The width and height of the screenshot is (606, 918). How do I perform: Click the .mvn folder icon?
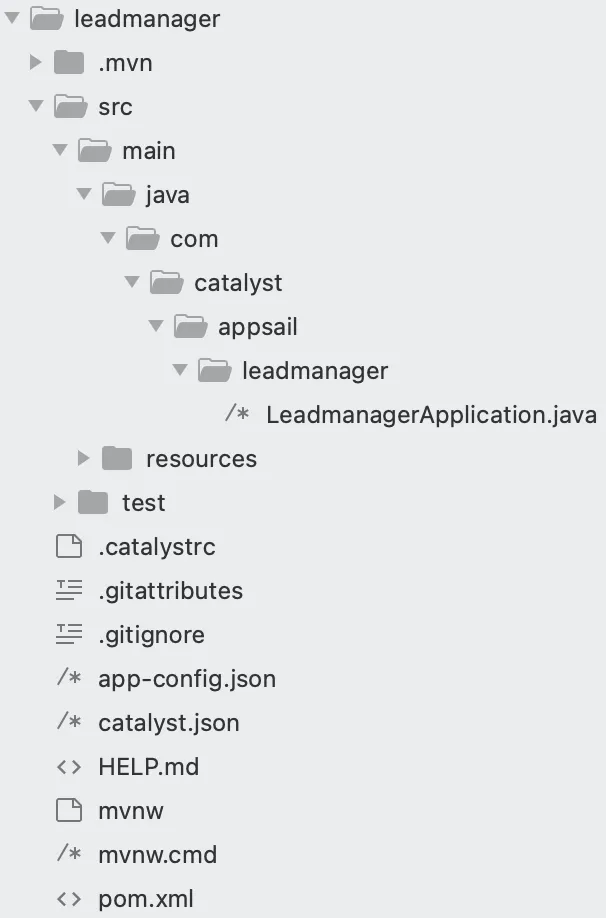(69, 63)
